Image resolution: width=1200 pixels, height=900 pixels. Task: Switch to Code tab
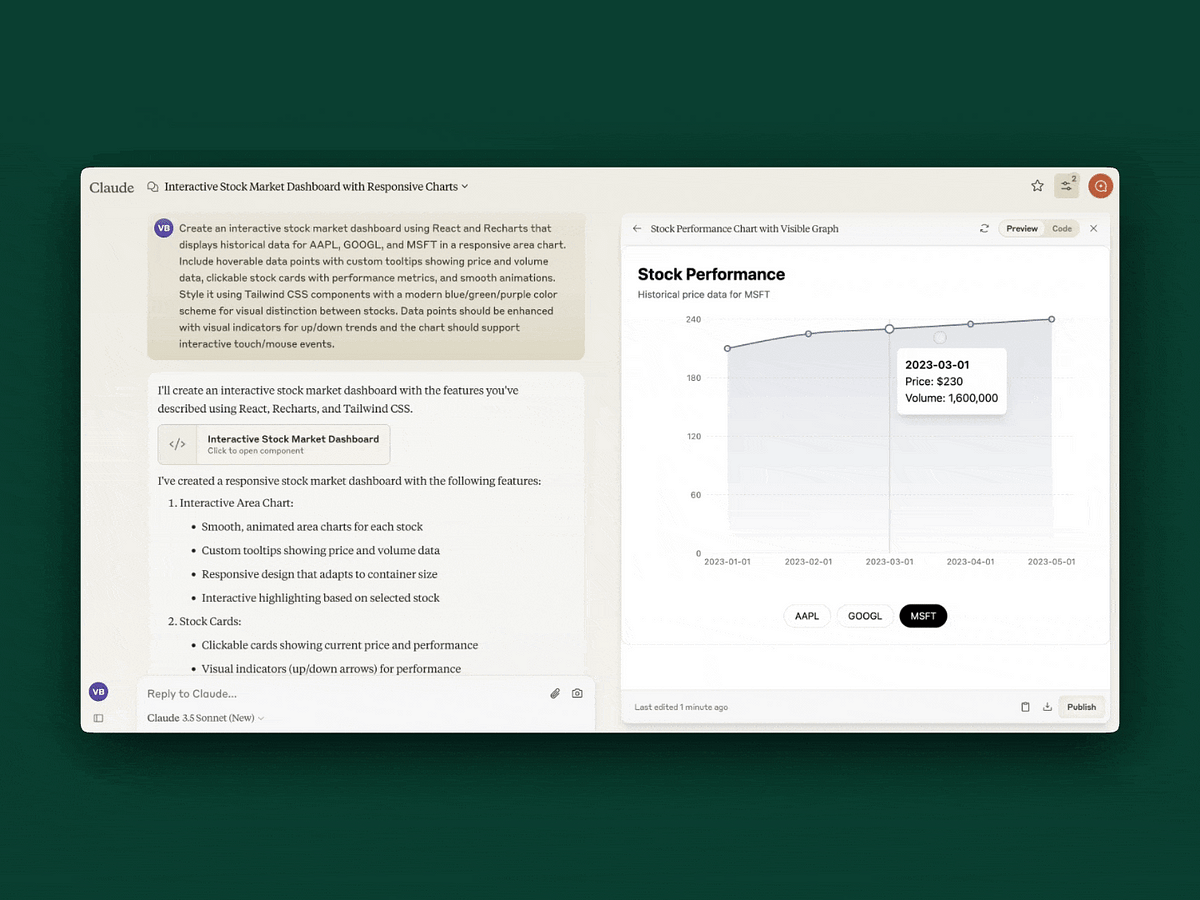[x=1061, y=229]
